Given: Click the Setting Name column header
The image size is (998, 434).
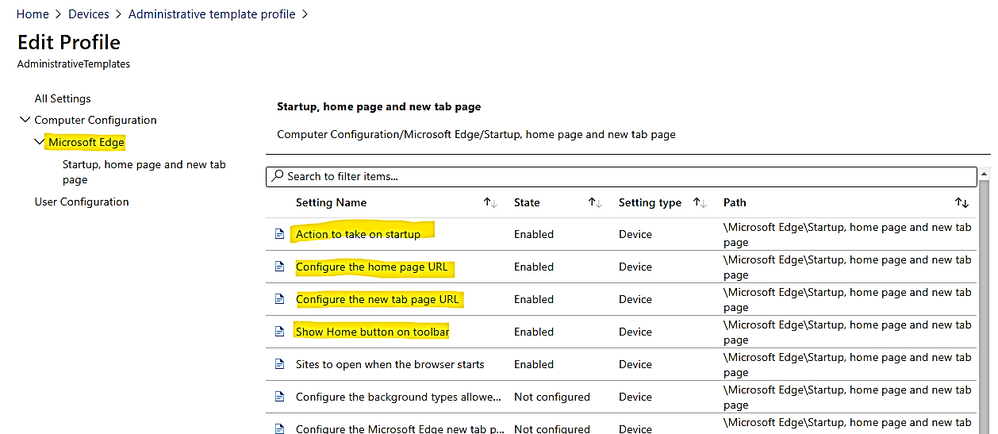Looking at the screenshot, I should [331, 203].
